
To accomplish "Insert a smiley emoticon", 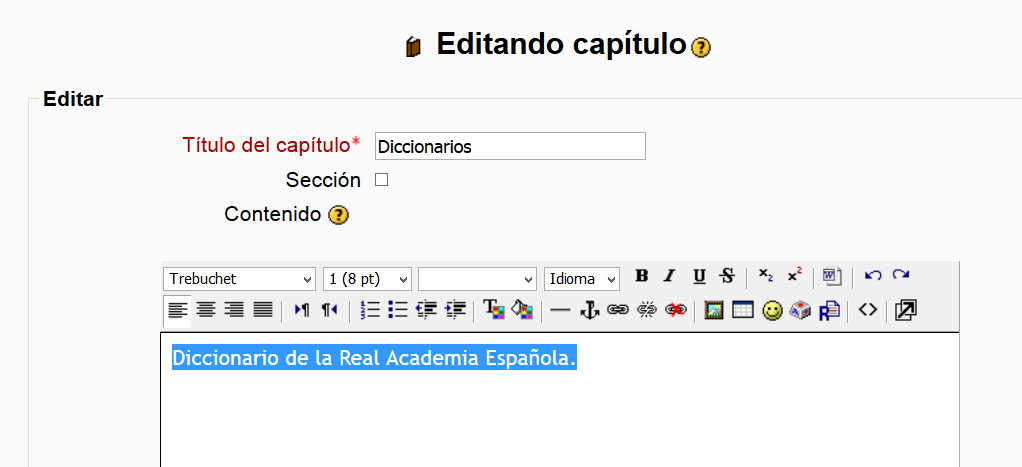I will click(772, 312).
